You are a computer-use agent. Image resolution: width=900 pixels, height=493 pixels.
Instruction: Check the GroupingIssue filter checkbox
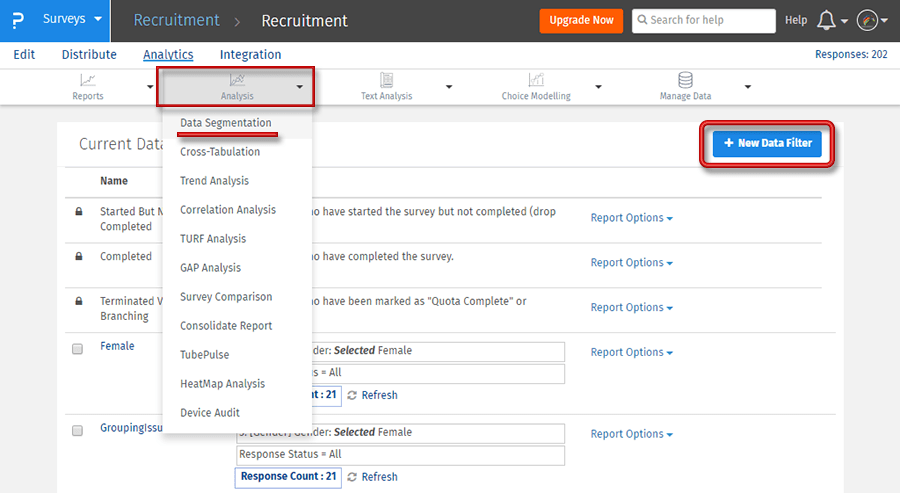(77, 431)
